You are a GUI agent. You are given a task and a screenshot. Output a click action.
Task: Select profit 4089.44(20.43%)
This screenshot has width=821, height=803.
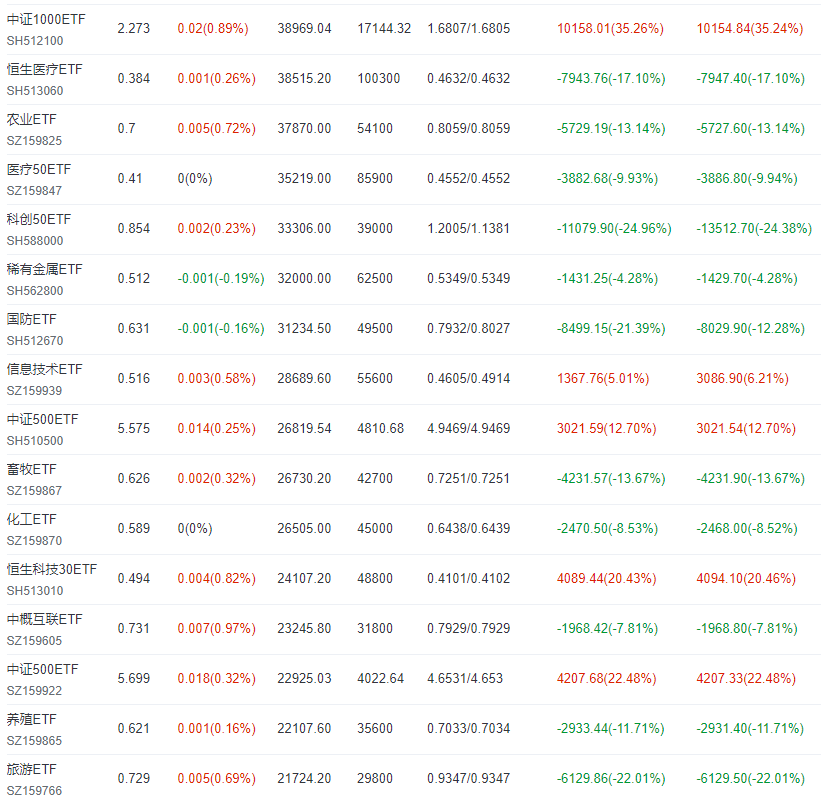click(606, 578)
